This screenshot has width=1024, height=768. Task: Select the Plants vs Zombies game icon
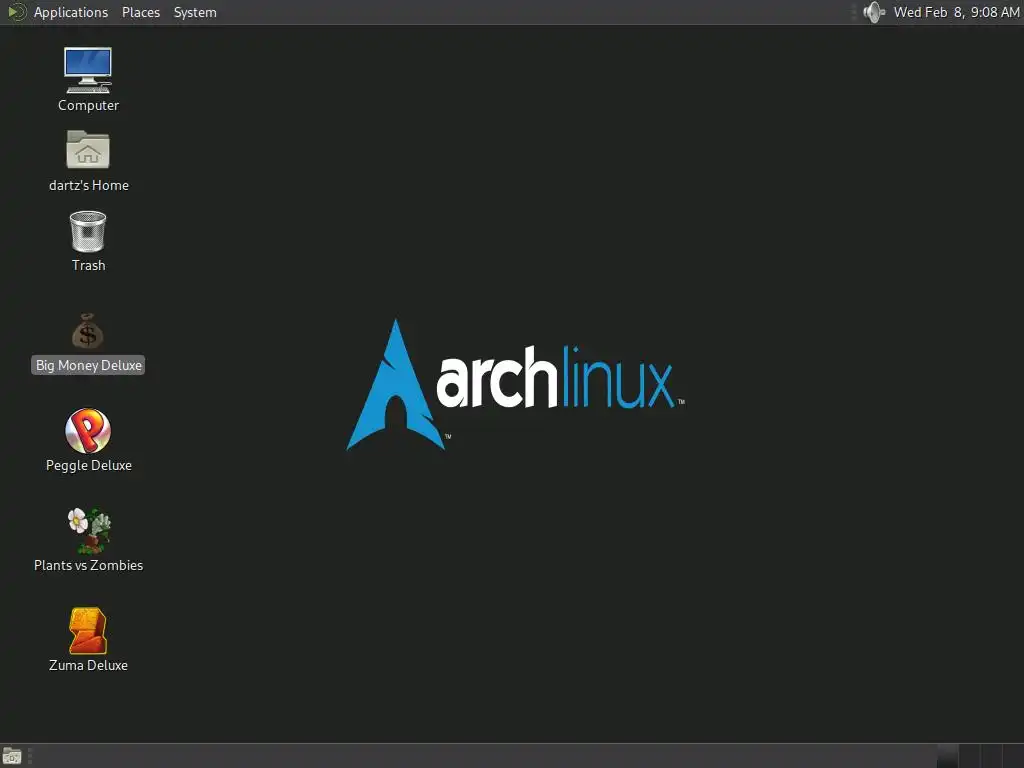point(89,530)
